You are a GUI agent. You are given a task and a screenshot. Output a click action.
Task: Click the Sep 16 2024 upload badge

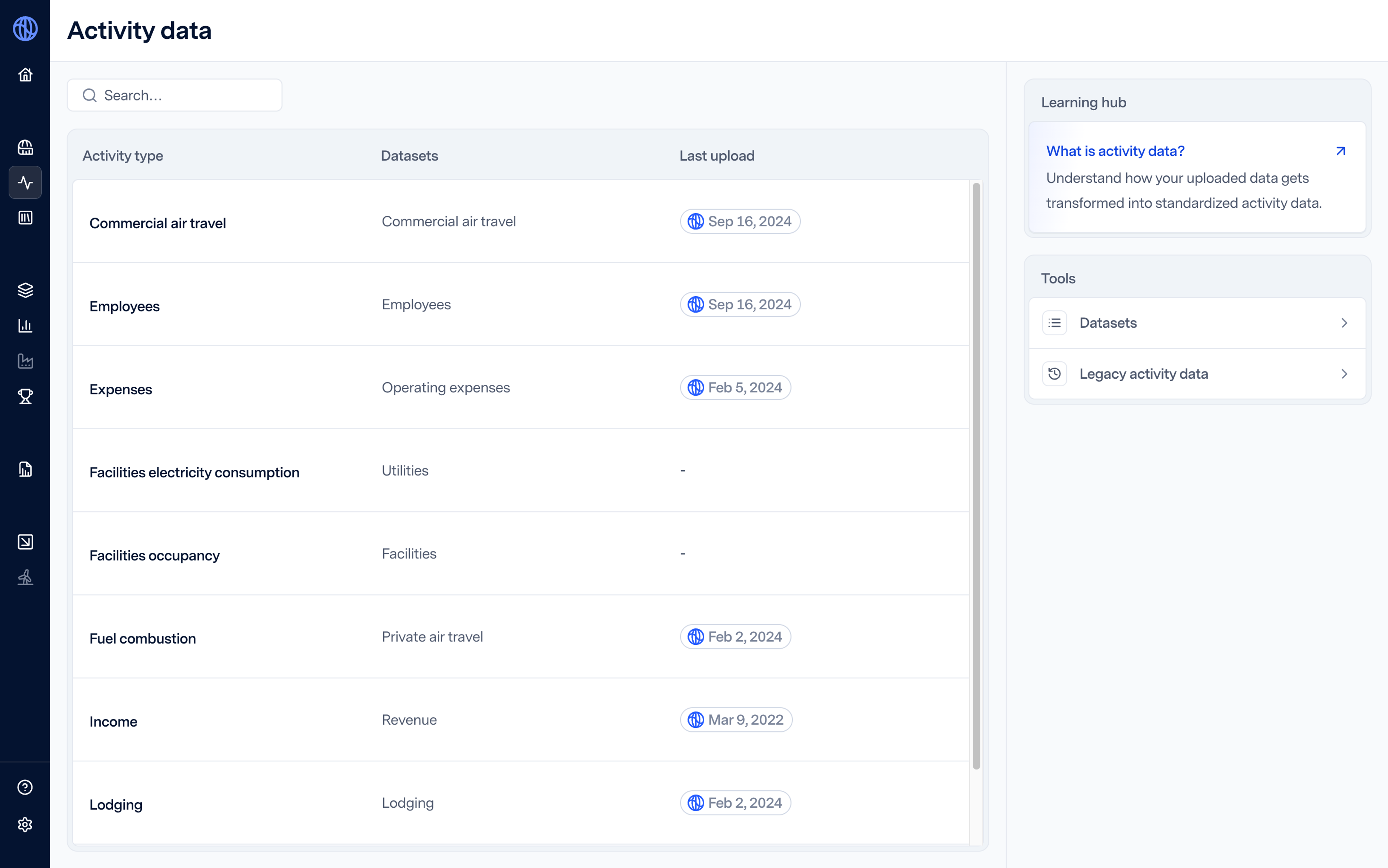740,221
